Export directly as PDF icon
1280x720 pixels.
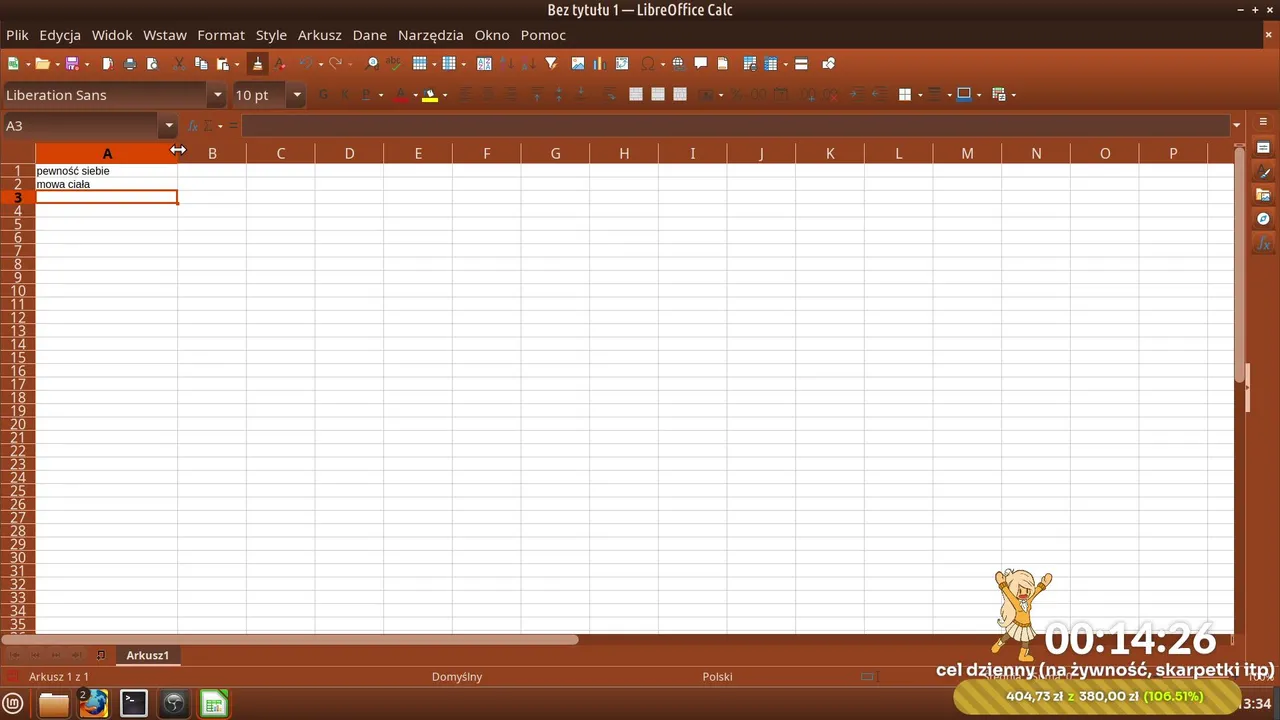108,64
